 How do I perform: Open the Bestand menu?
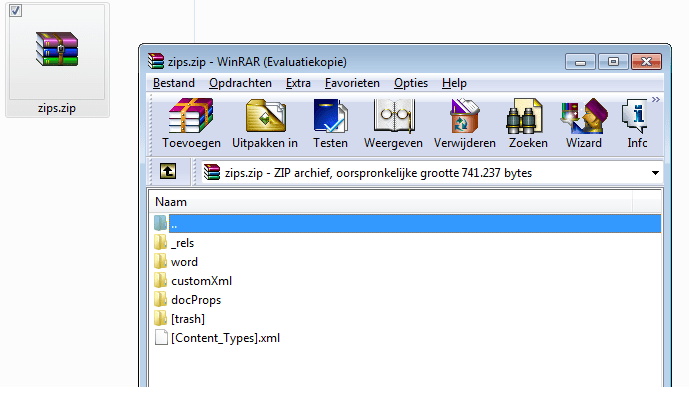coord(172,83)
